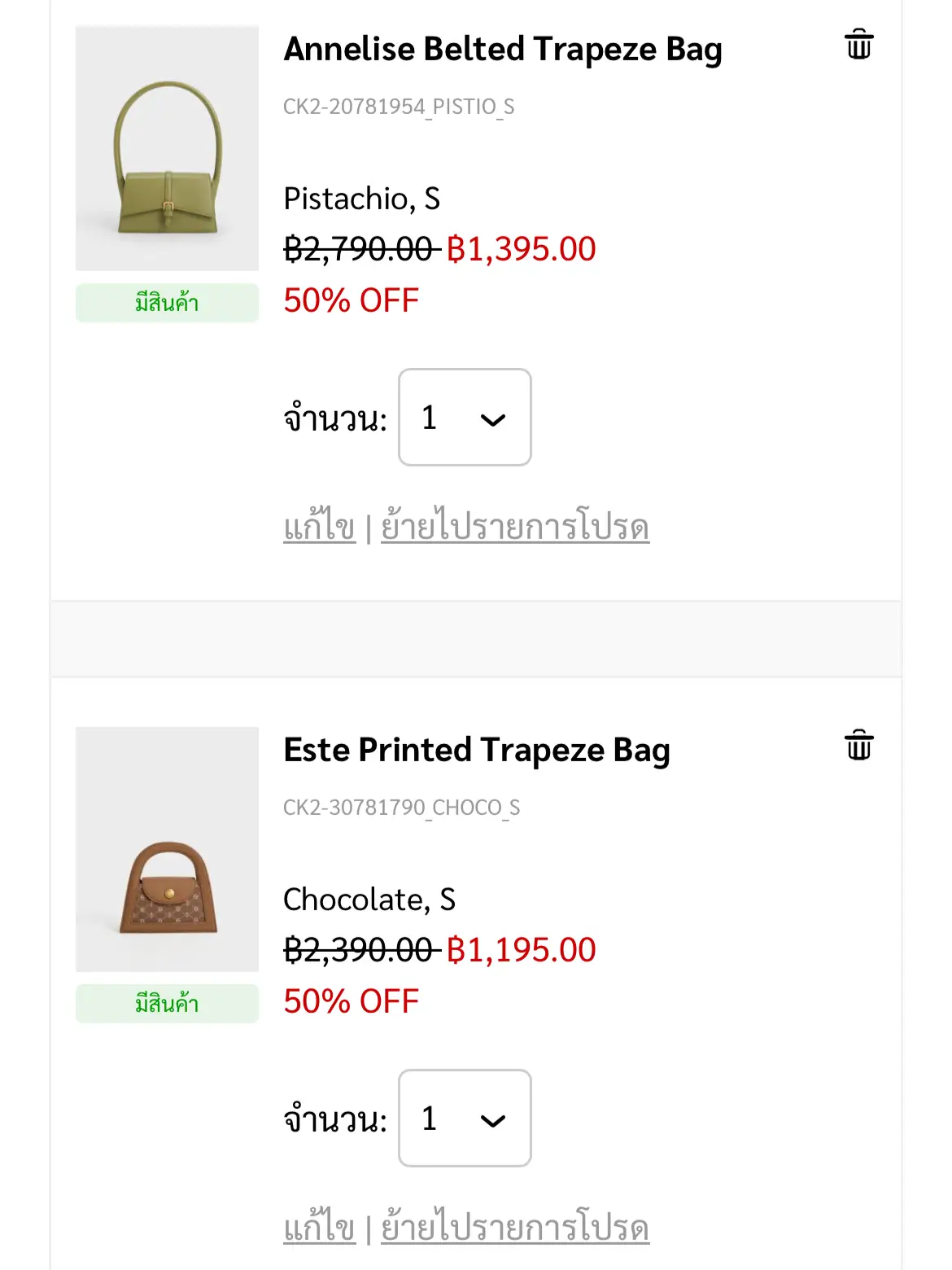Open quantity dropdown for Annelise bag

point(465,417)
